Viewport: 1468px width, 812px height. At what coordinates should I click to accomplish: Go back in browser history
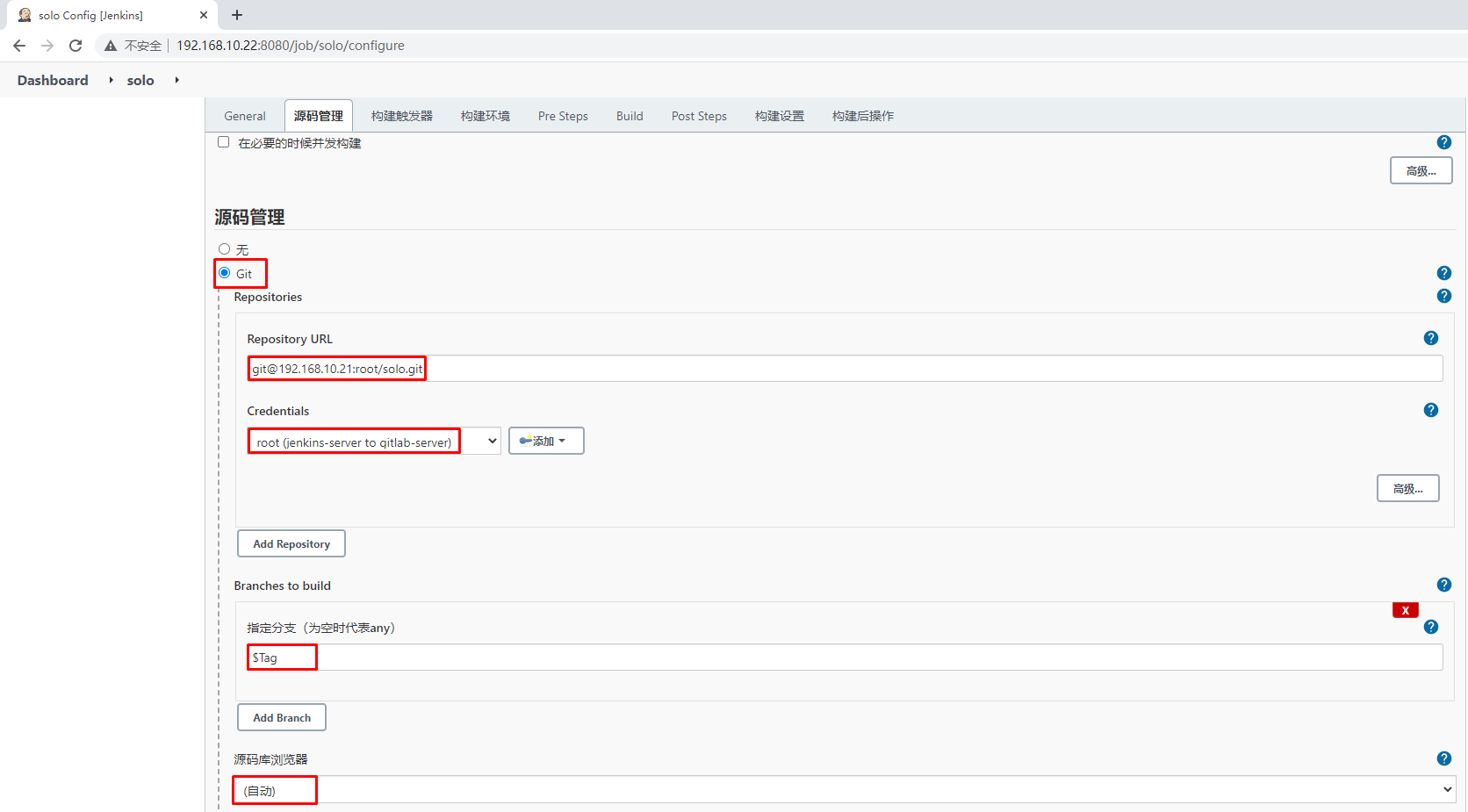pyautogui.click(x=19, y=46)
